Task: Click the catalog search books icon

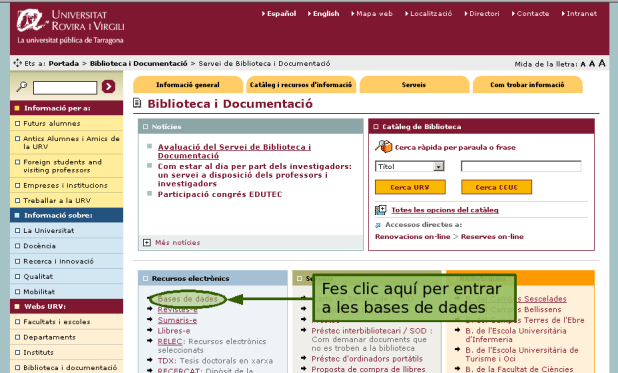Action: pyautogui.click(x=383, y=147)
